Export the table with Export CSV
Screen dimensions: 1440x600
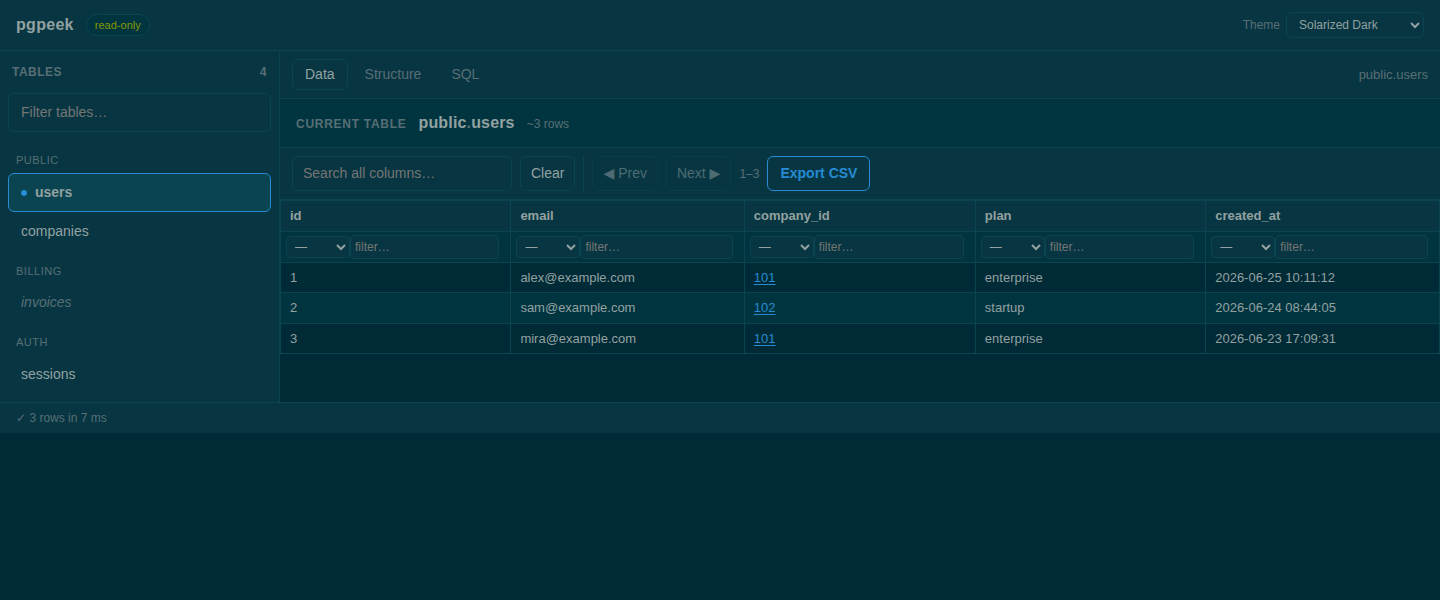tap(818, 173)
